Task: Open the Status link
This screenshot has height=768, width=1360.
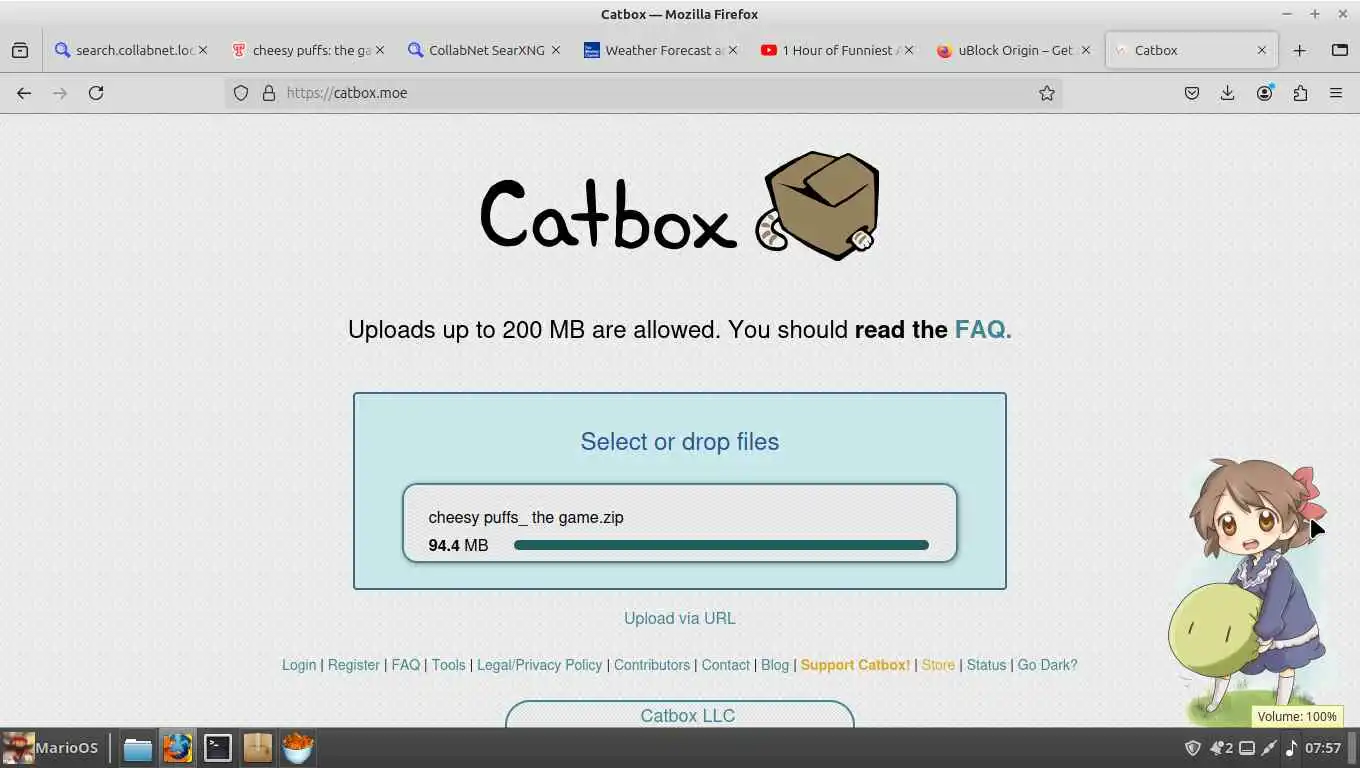Action: click(x=987, y=665)
